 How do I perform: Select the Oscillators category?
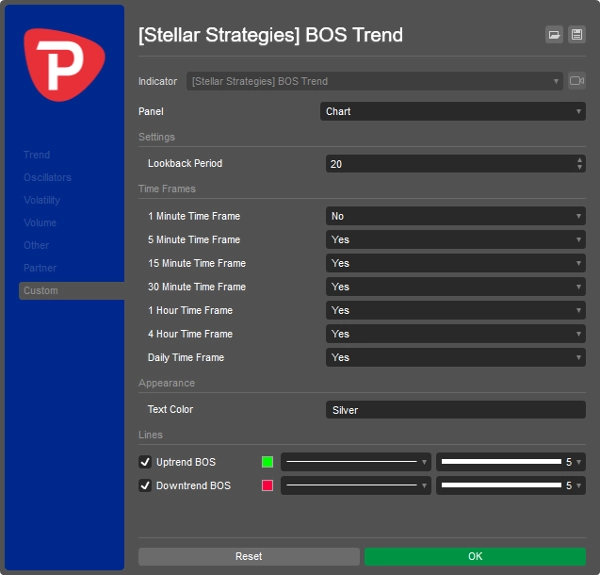47,178
